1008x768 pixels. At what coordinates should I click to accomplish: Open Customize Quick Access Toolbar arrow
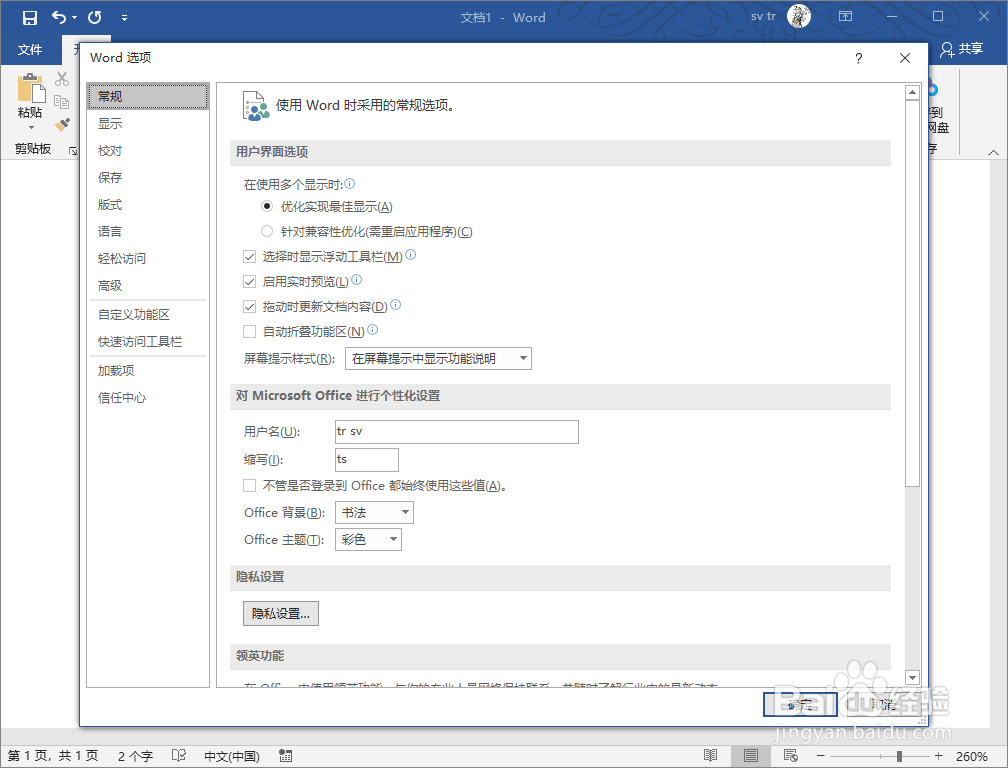[x=124, y=18]
